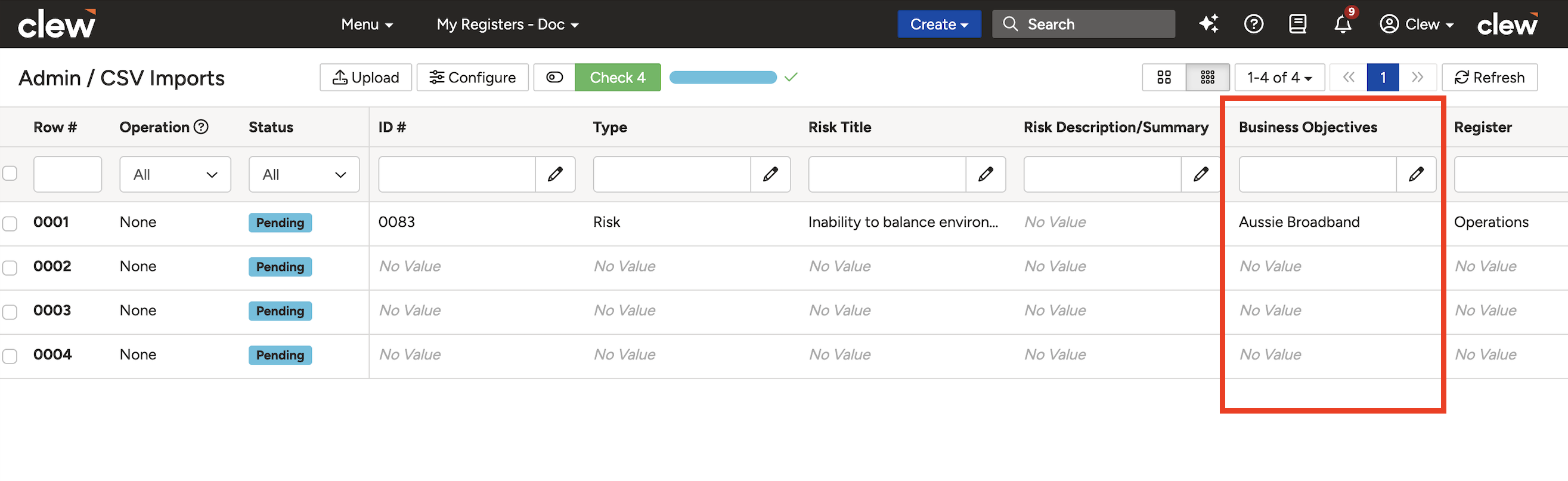
Task: Select checkbox for row 0004
Action: [x=10, y=356]
